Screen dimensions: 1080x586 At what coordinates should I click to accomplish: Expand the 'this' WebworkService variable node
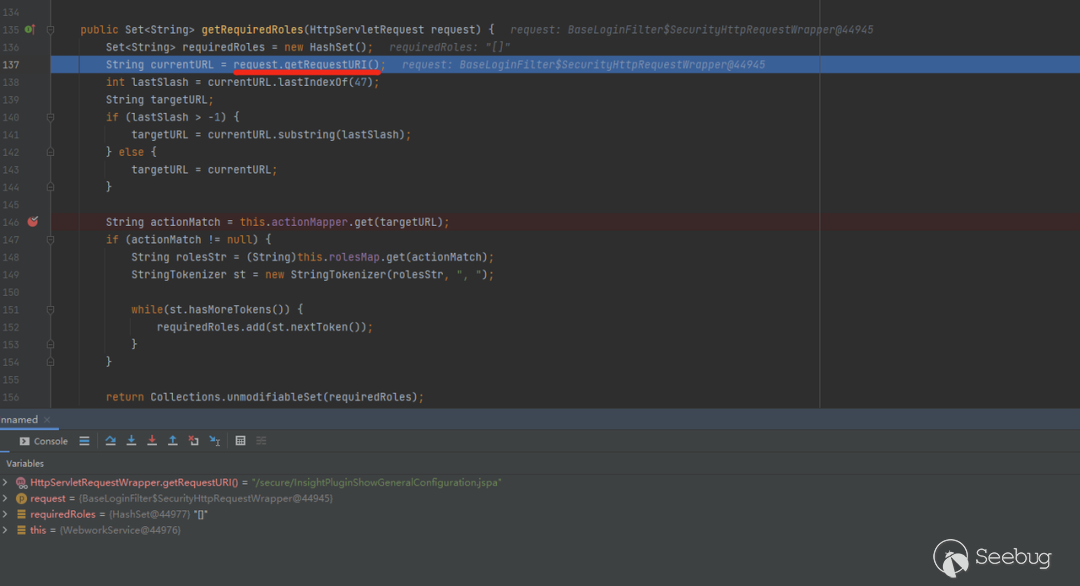pos(6,530)
